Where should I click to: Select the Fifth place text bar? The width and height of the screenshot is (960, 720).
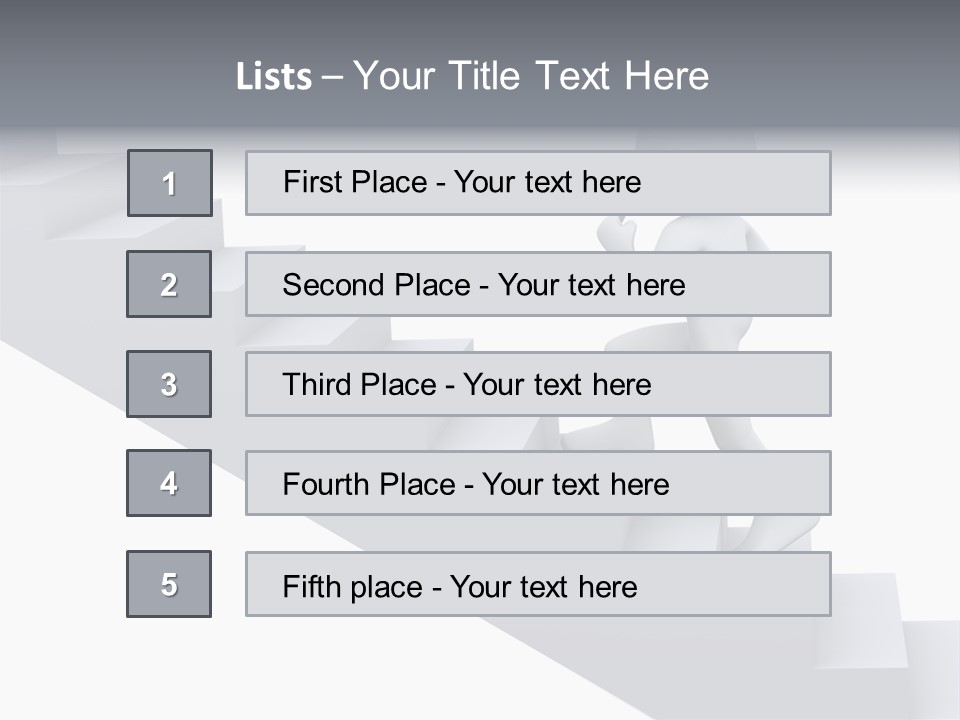[538, 585]
